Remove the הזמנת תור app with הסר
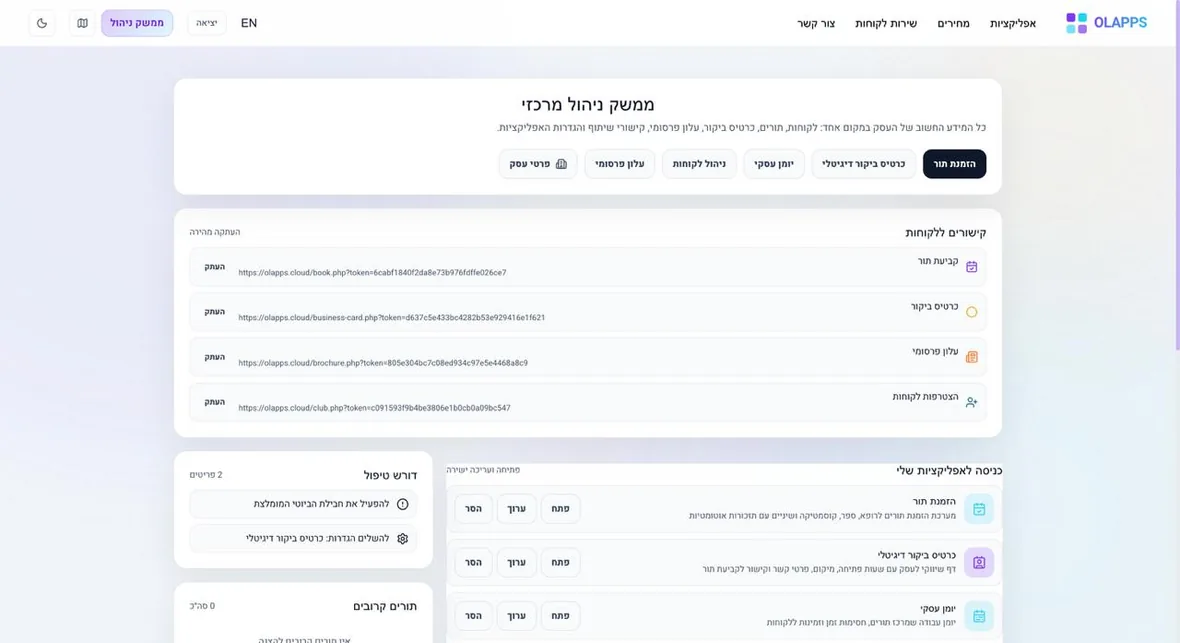The width and height of the screenshot is (1180, 643). (x=473, y=509)
